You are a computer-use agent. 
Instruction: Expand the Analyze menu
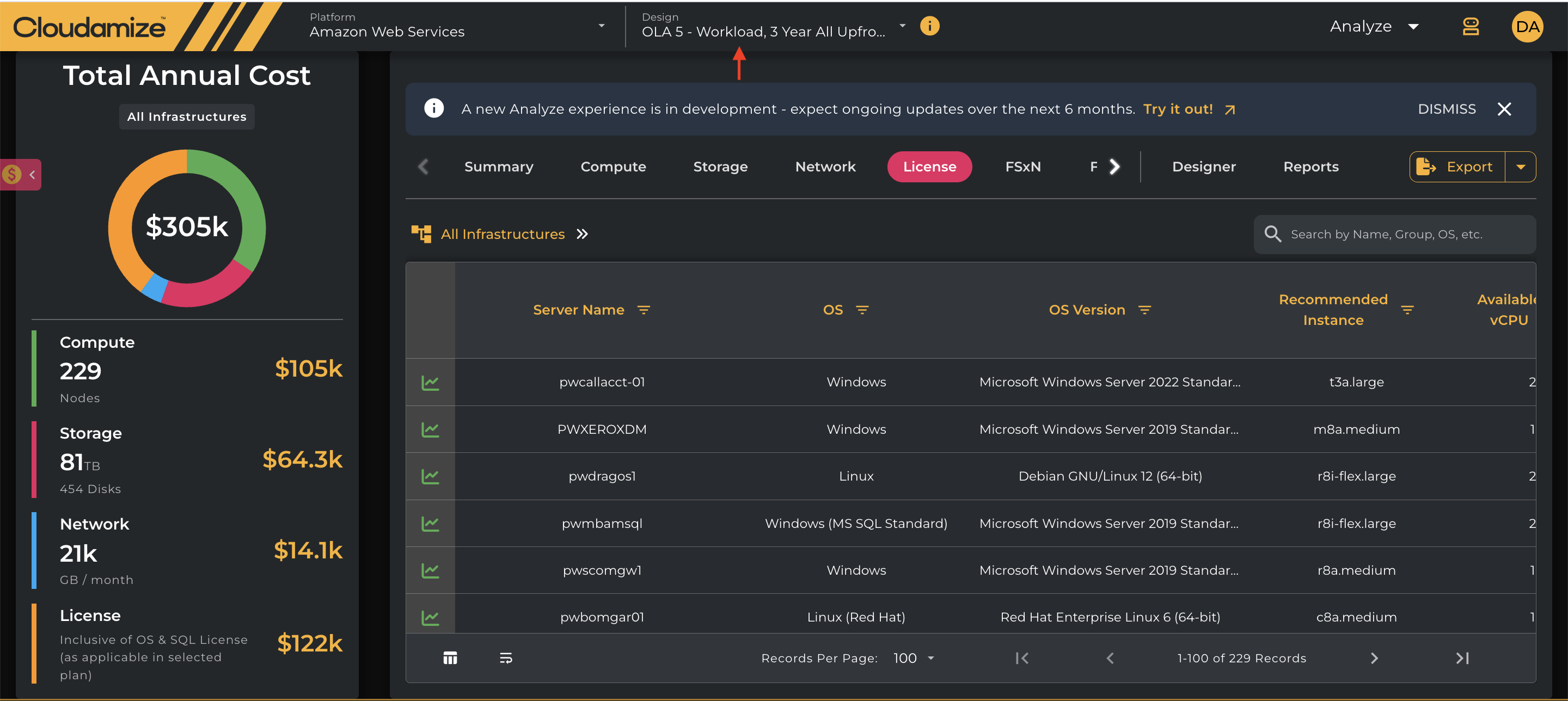pyautogui.click(x=1374, y=26)
